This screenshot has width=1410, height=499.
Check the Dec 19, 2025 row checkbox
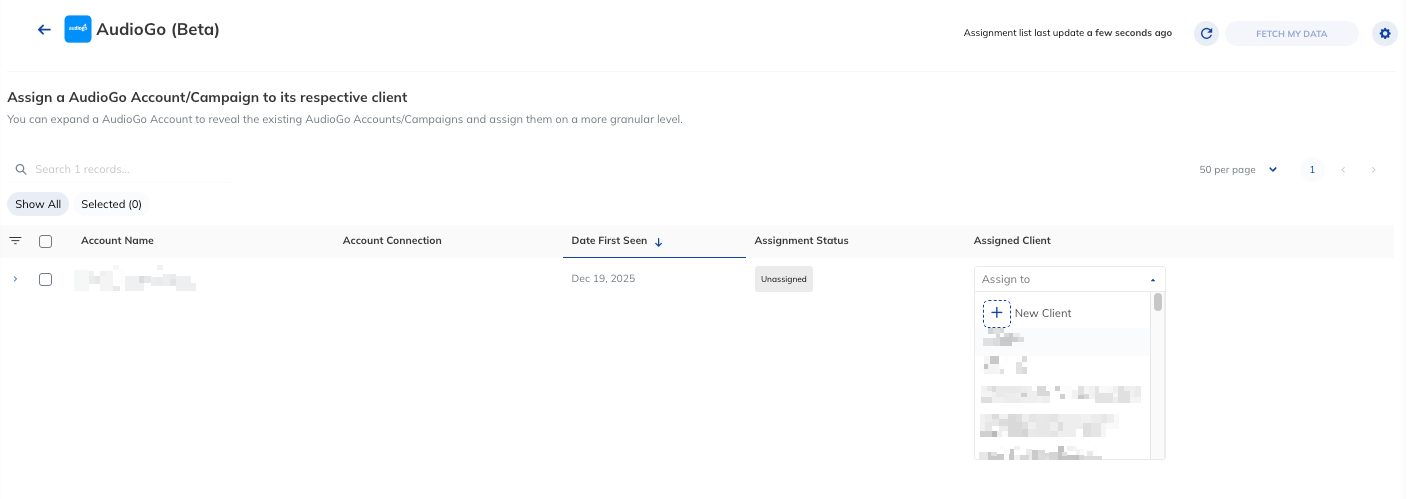[x=45, y=279]
